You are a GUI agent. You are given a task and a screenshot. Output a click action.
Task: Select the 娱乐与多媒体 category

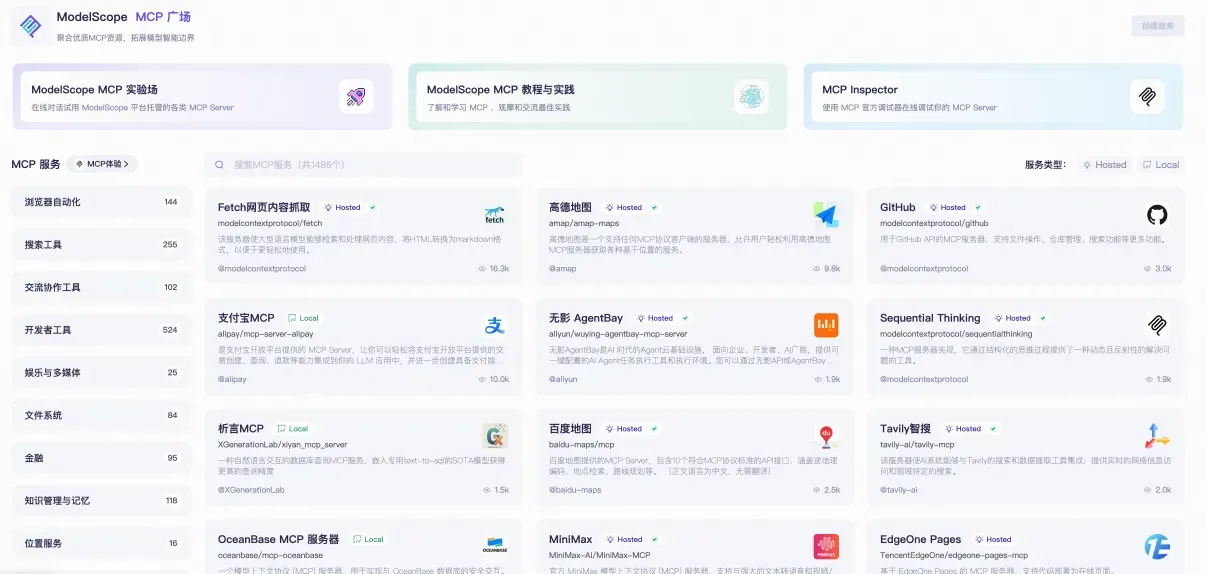pyautogui.click(x=101, y=373)
